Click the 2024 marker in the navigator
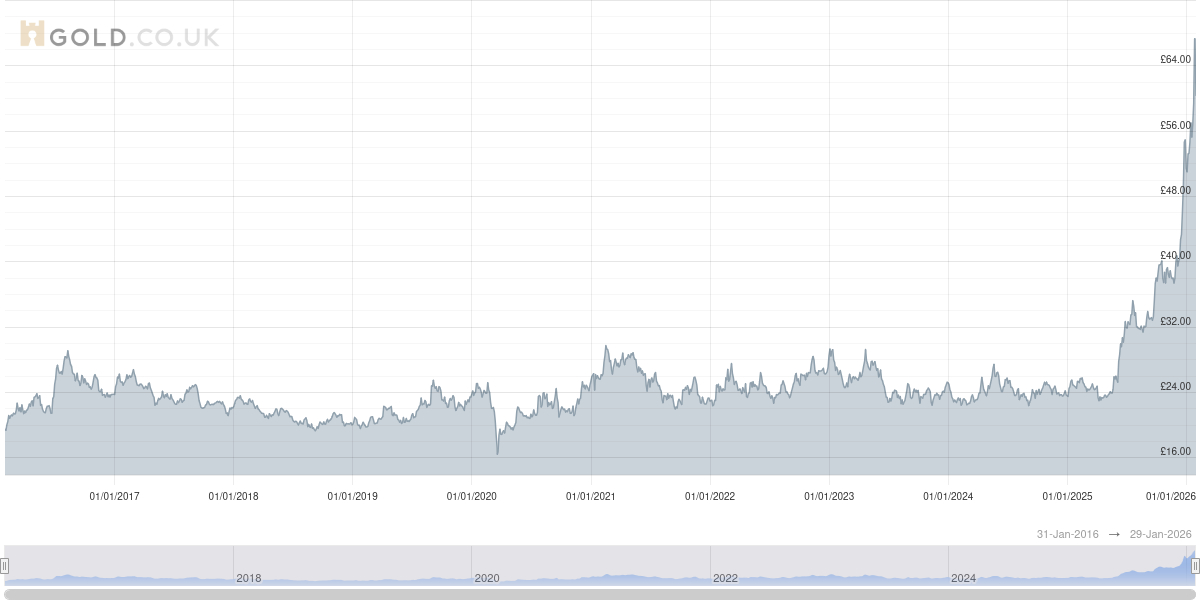Screen dimensions: 1200x600 (x=963, y=578)
